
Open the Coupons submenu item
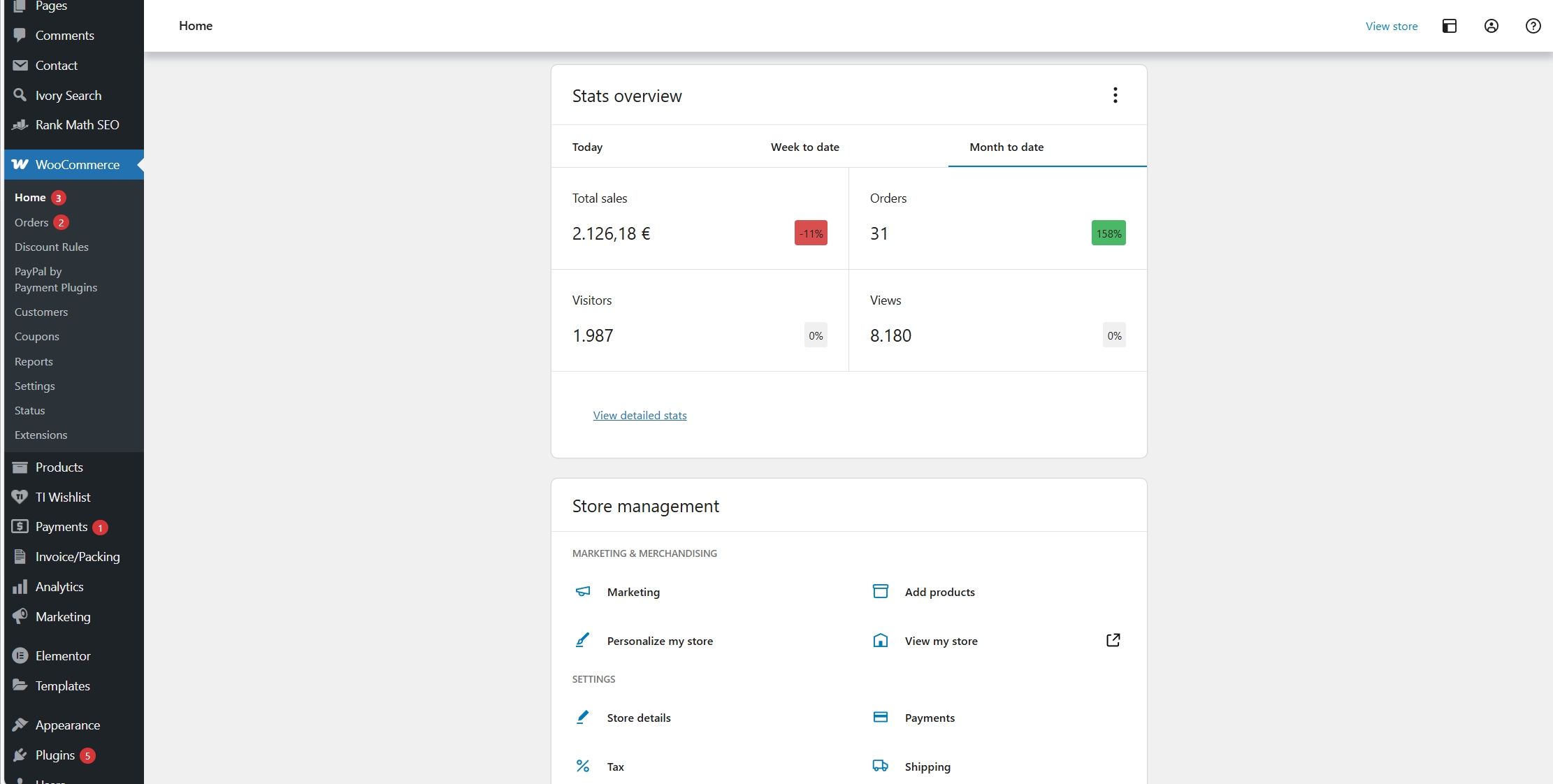click(37, 336)
